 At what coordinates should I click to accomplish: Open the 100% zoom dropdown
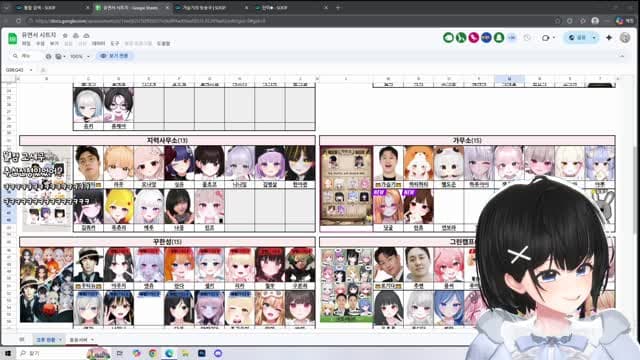pyautogui.click(x=80, y=56)
